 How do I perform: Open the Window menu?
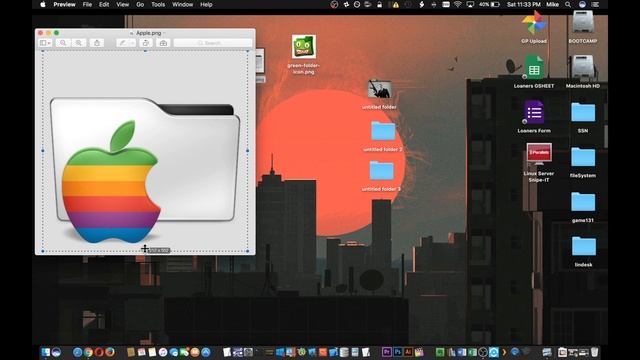point(182,4)
